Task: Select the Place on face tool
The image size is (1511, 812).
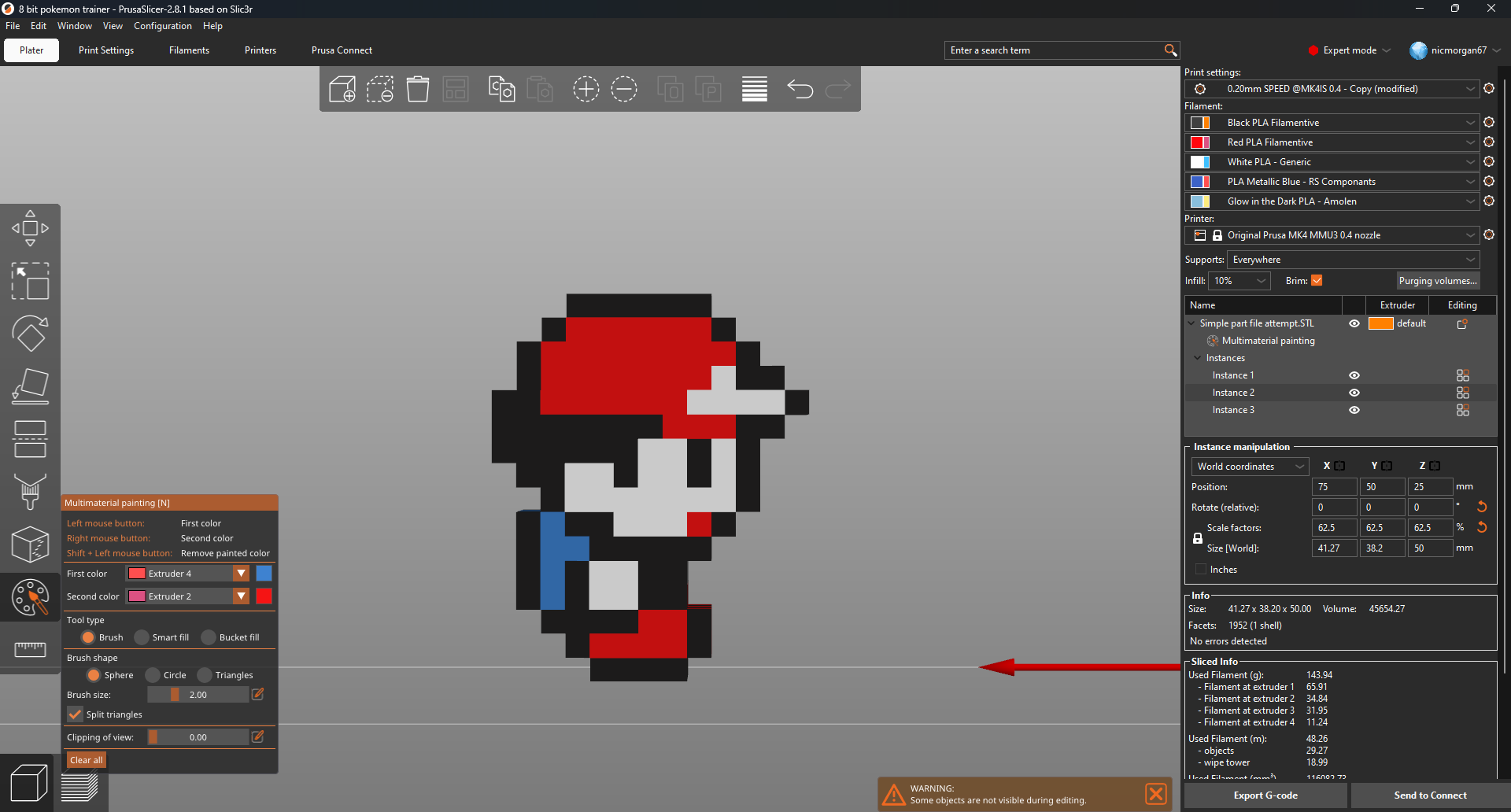Action: click(x=30, y=386)
